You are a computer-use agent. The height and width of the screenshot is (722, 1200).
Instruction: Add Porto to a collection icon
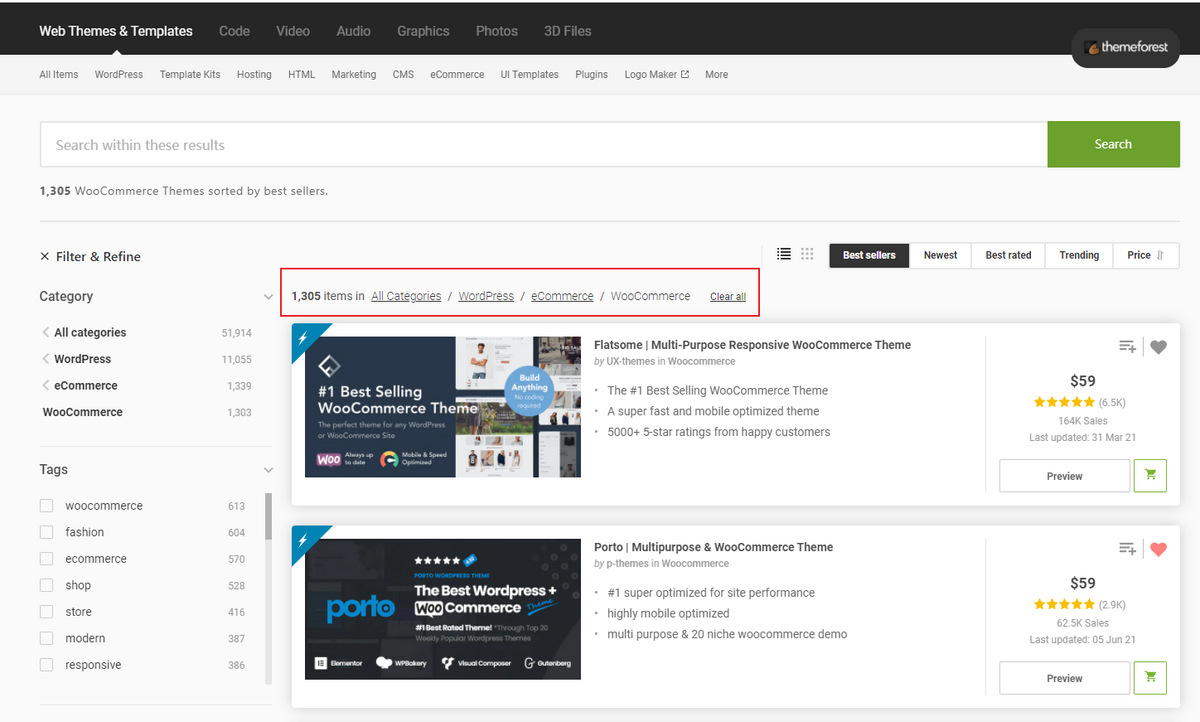[1127, 549]
